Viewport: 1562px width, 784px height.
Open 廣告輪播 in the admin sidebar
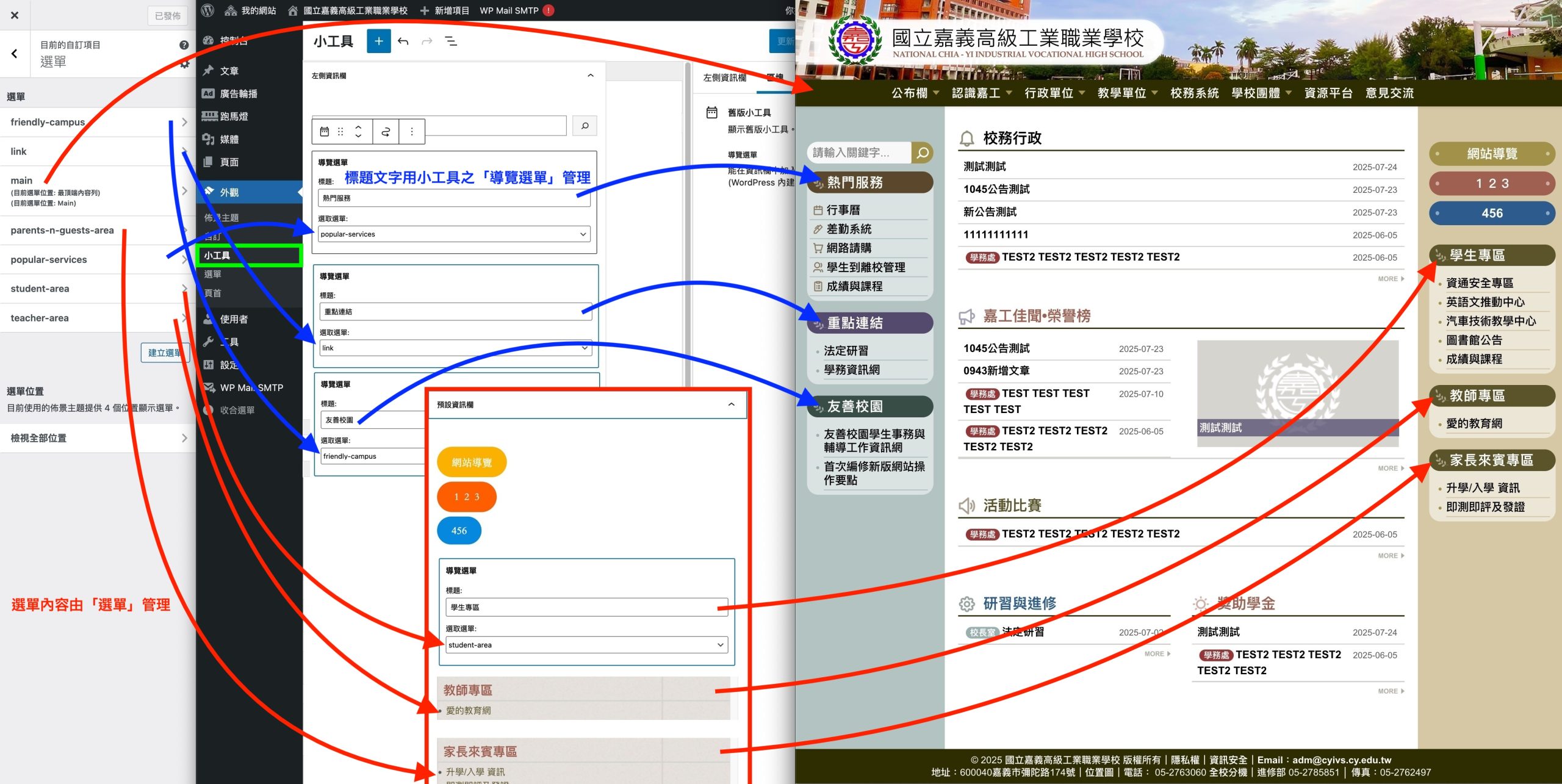[238, 93]
